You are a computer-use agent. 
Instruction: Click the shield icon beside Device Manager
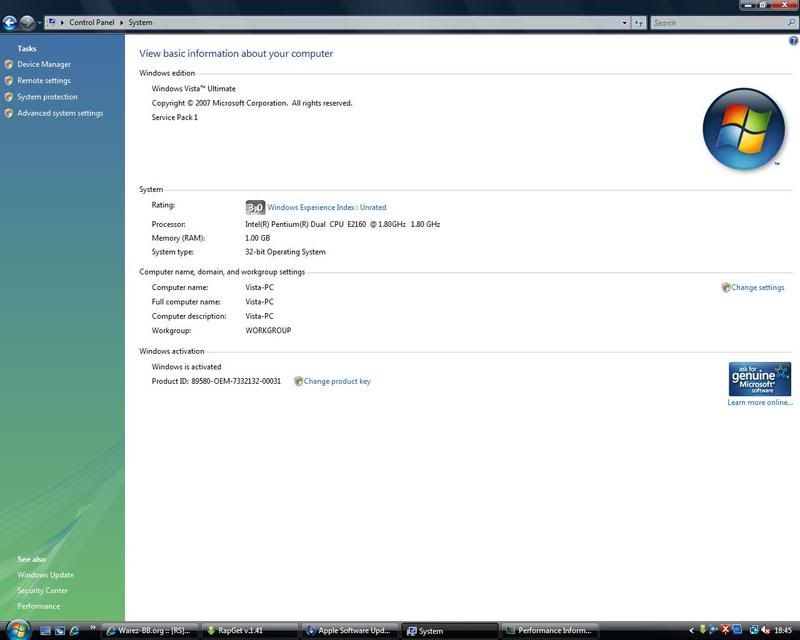pyautogui.click(x=9, y=64)
